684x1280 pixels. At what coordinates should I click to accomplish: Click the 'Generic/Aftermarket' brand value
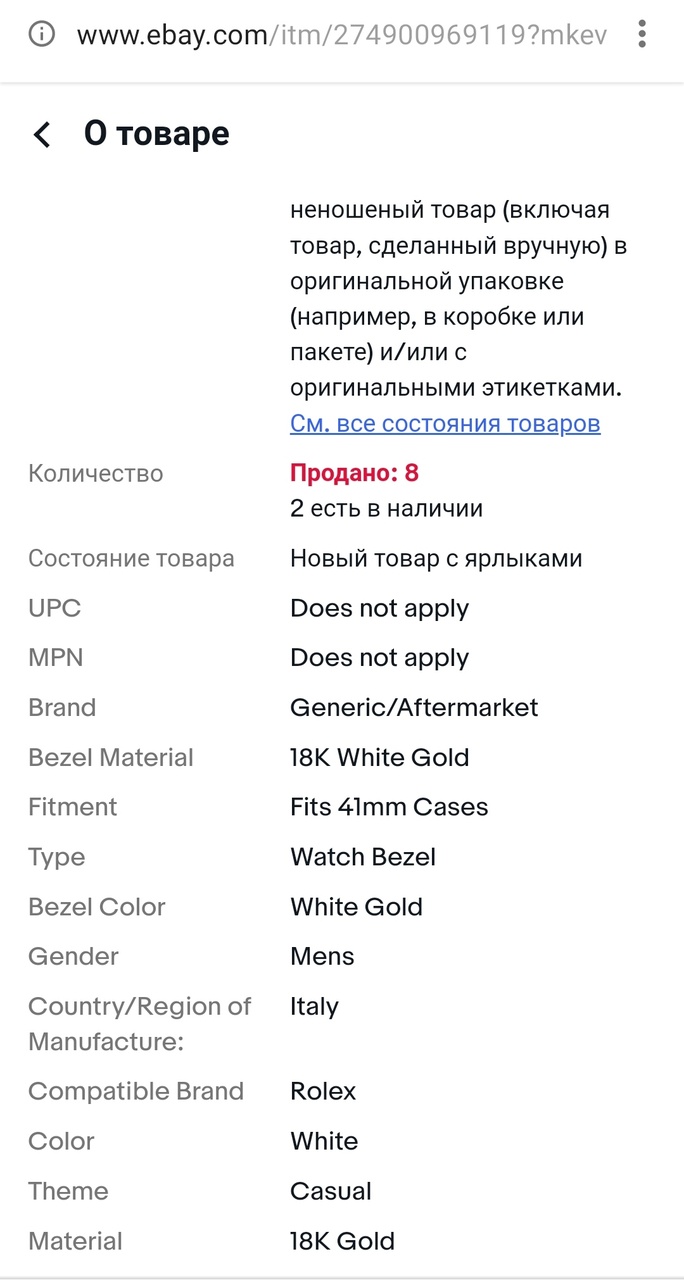point(414,708)
